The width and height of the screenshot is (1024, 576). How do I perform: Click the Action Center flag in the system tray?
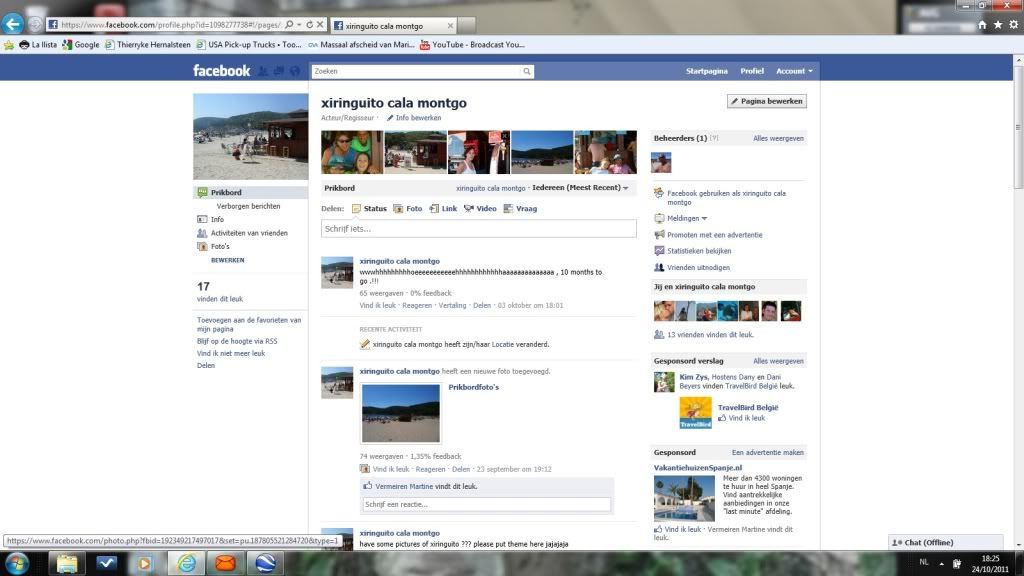(957, 564)
